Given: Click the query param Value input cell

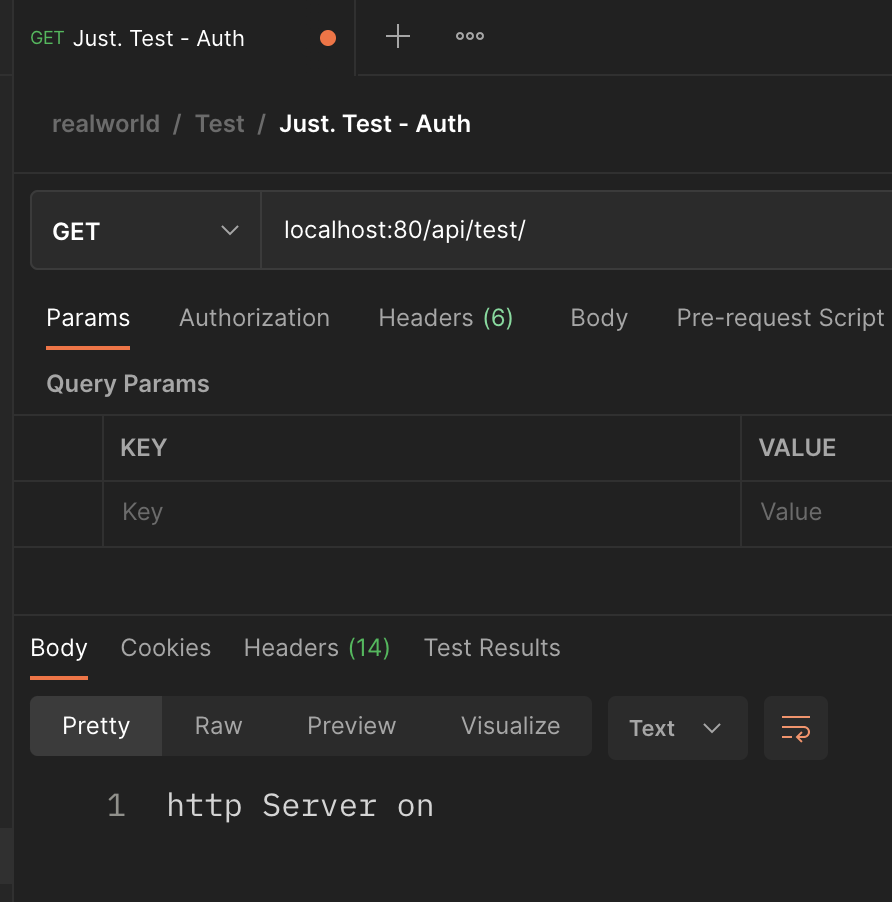Looking at the screenshot, I should click(x=817, y=513).
